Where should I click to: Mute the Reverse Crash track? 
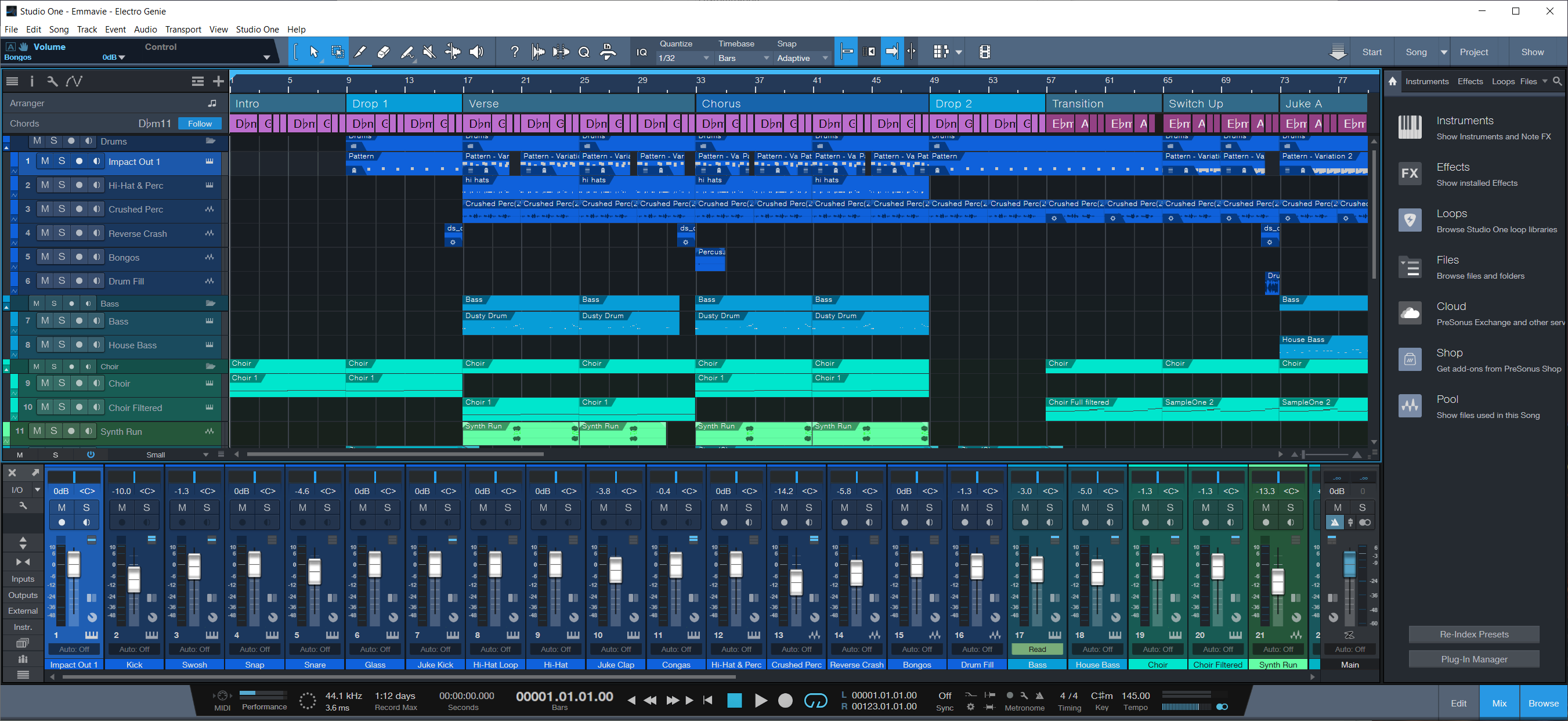(45, 233)
